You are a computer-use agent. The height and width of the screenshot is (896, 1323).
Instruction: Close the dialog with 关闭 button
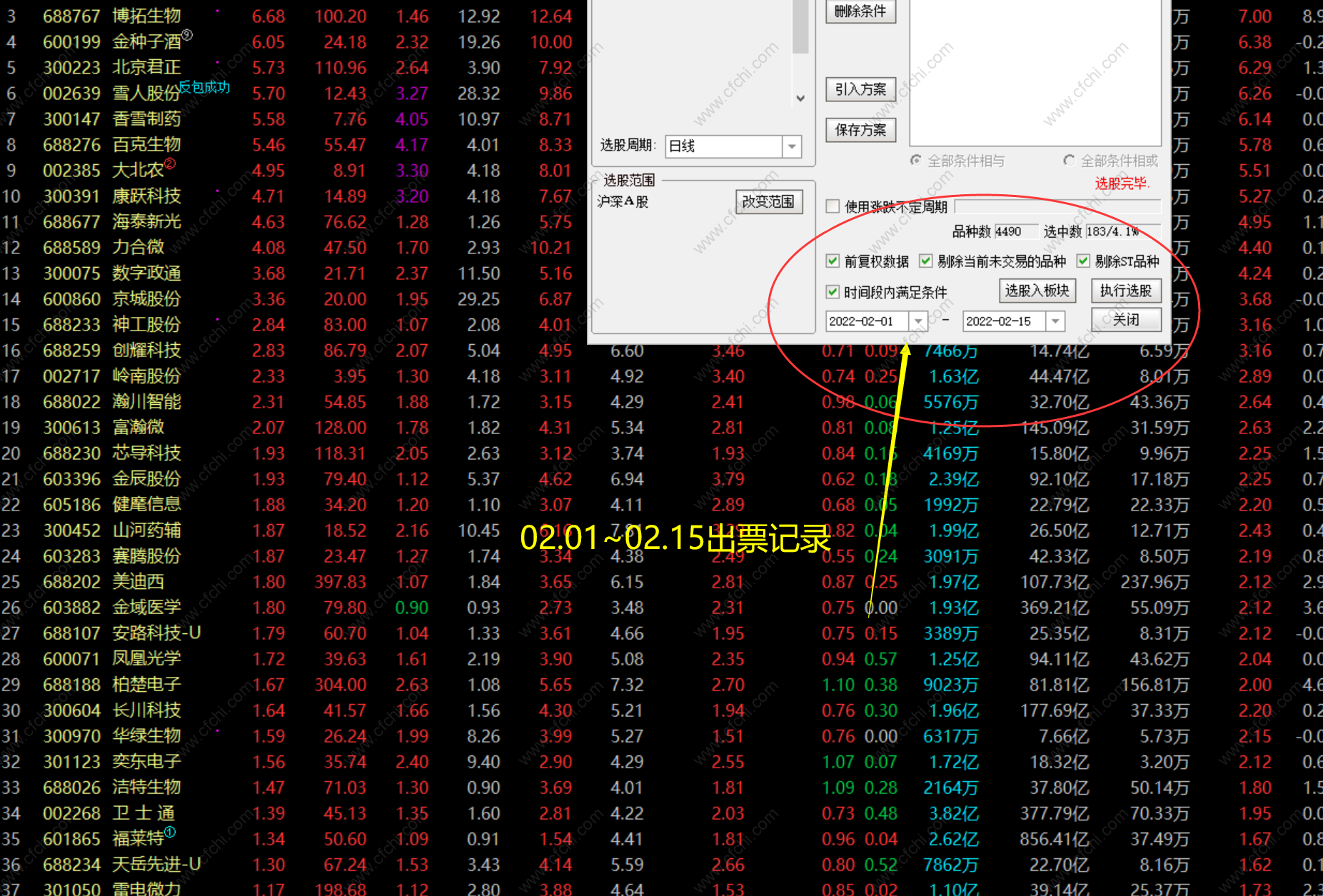point(1126,320)
